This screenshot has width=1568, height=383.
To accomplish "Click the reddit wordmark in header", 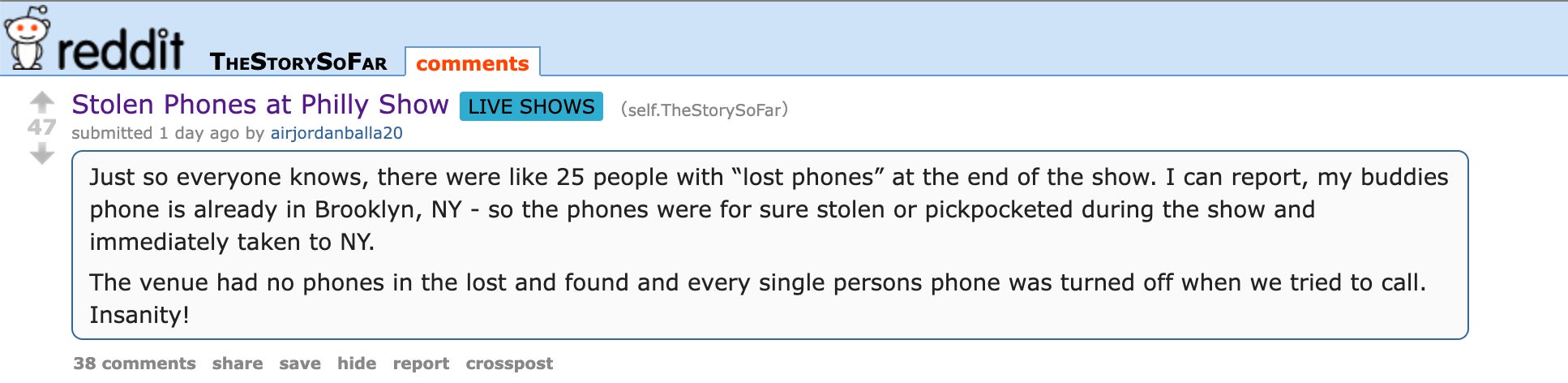I will coord(120,50).
